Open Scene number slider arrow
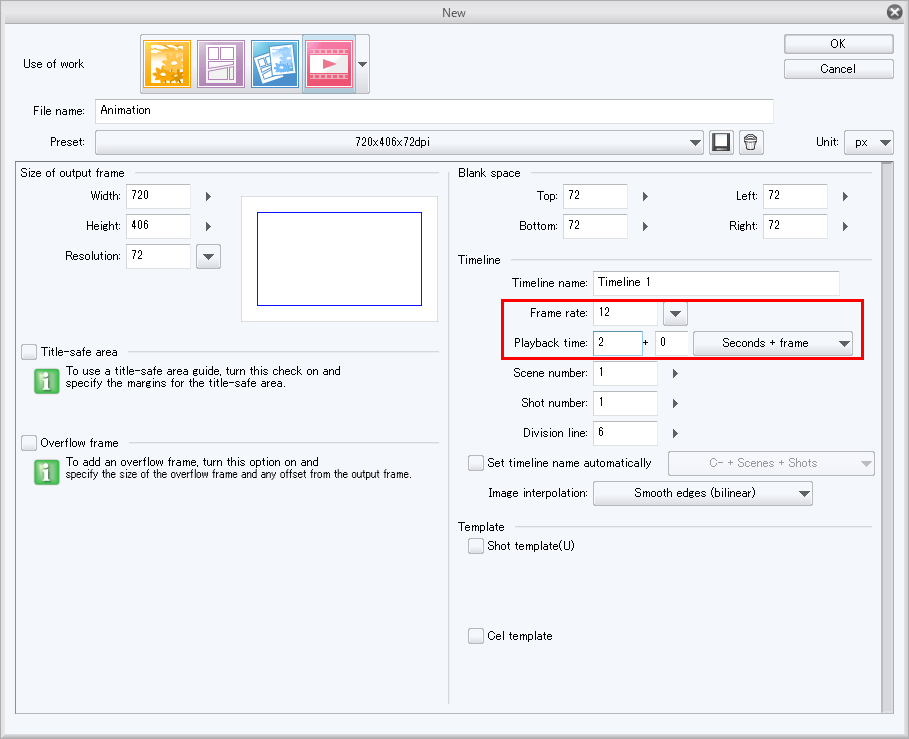Viewport: 909px width, 739px height. click(x=675, y=374)
